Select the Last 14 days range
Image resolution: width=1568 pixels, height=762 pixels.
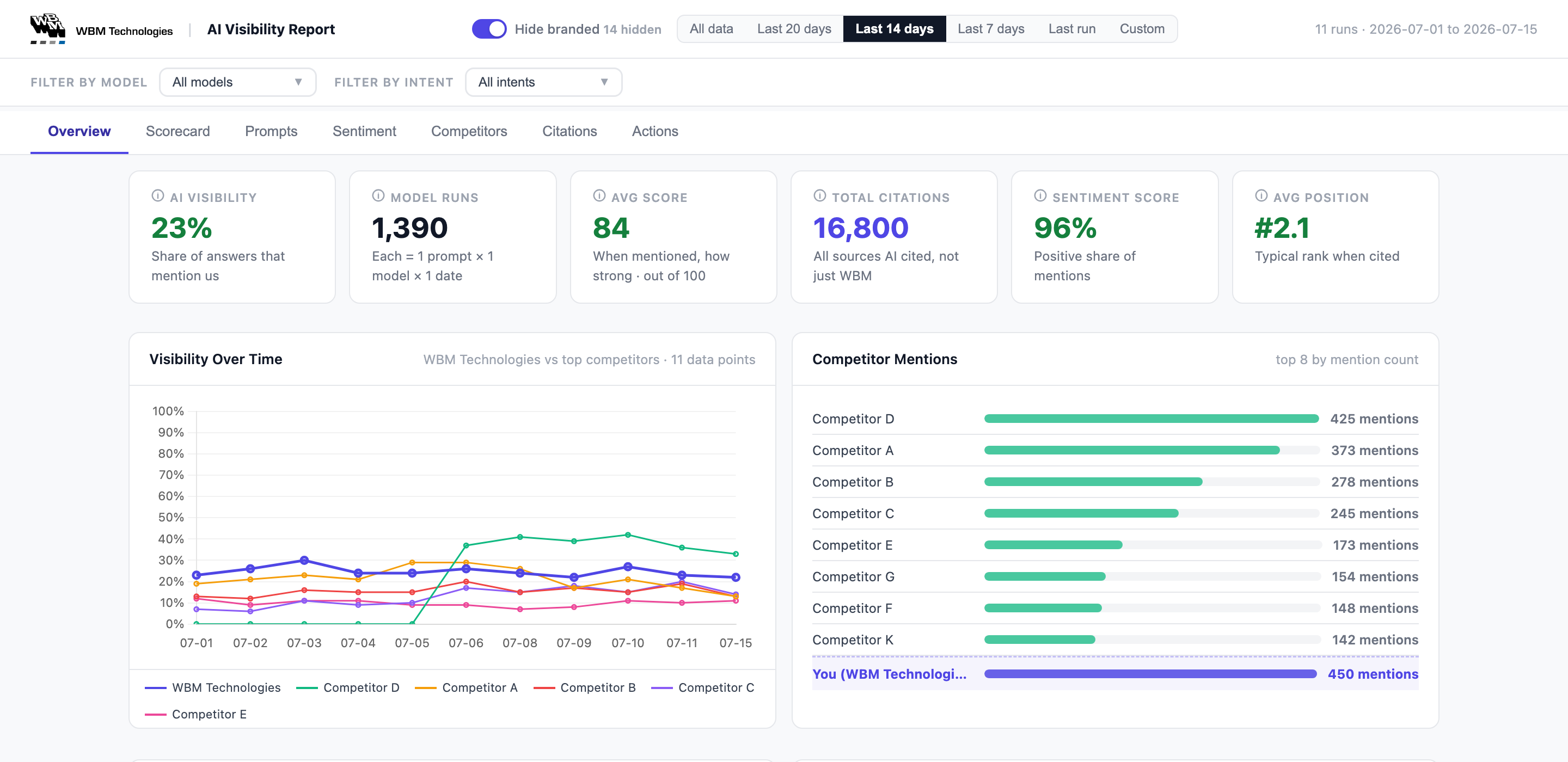pyautogui.click(x=894, y=29)
